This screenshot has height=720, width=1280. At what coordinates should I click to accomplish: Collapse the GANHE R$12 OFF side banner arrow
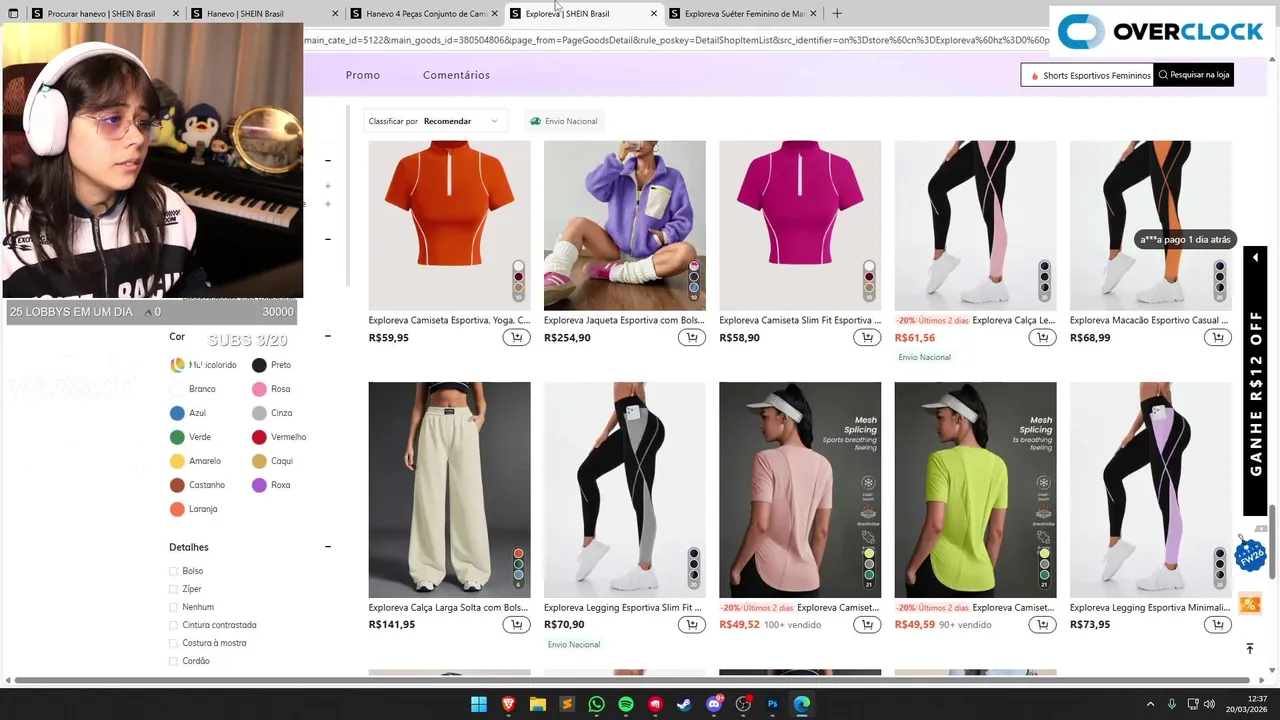point(1255,258)
